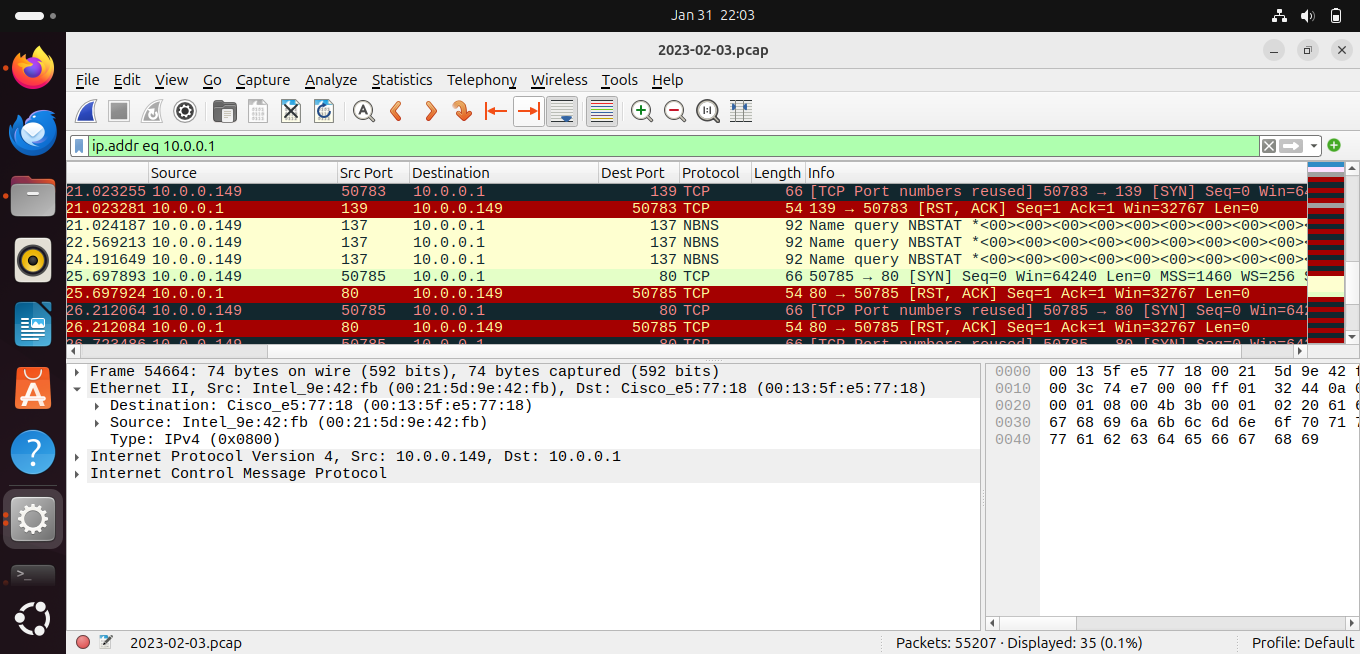Viewport: 1360px width, 654px height.
Task: Expand Destination: Cisco_e5:77:18 node
Action: 97,406
